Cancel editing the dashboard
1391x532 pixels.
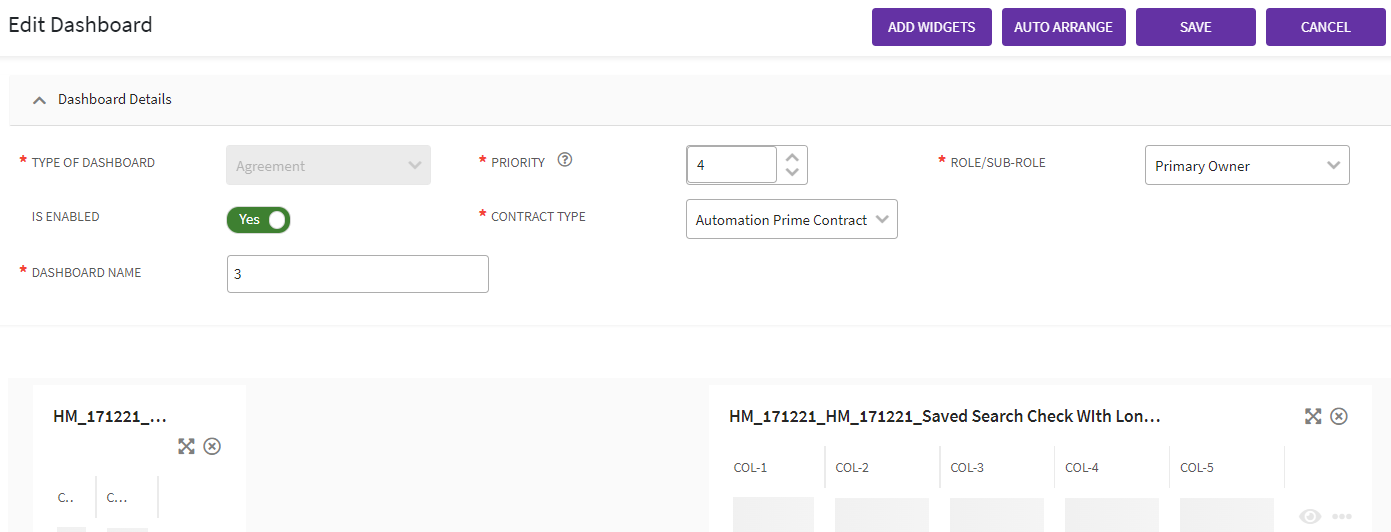tap(1325, 27)
